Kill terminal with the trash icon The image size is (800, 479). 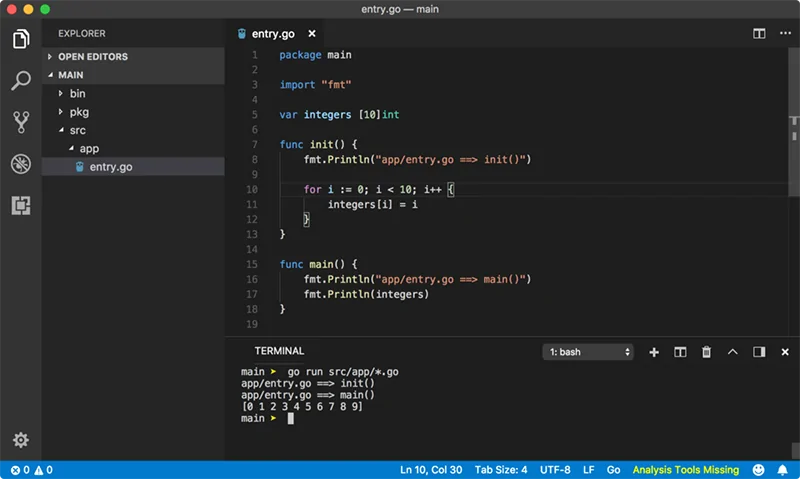[706, 352]
